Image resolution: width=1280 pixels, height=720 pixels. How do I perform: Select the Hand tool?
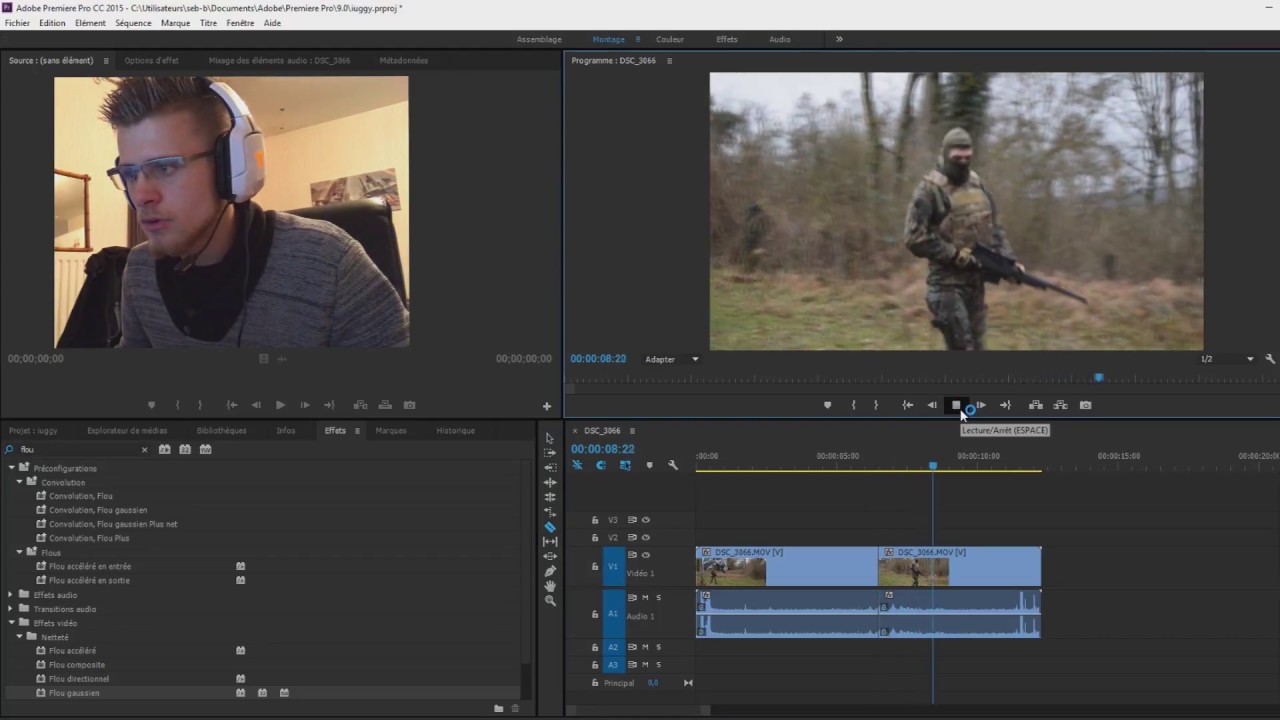point(550,586)
